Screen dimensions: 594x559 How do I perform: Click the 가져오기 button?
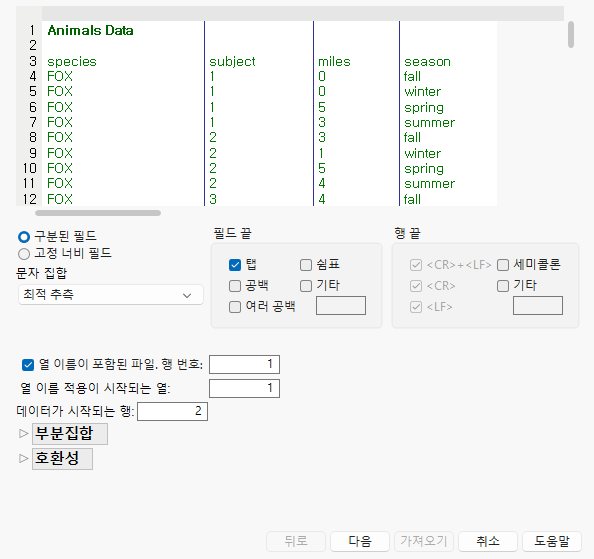[424, 541]
